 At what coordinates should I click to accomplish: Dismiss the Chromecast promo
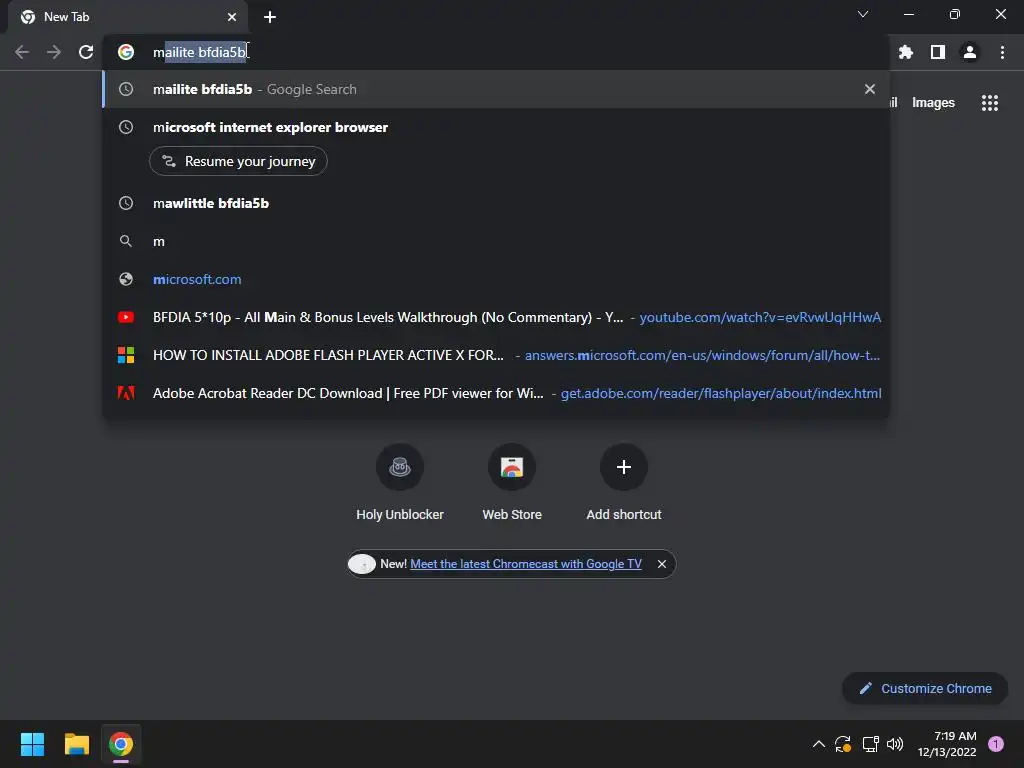click(662, 564)
